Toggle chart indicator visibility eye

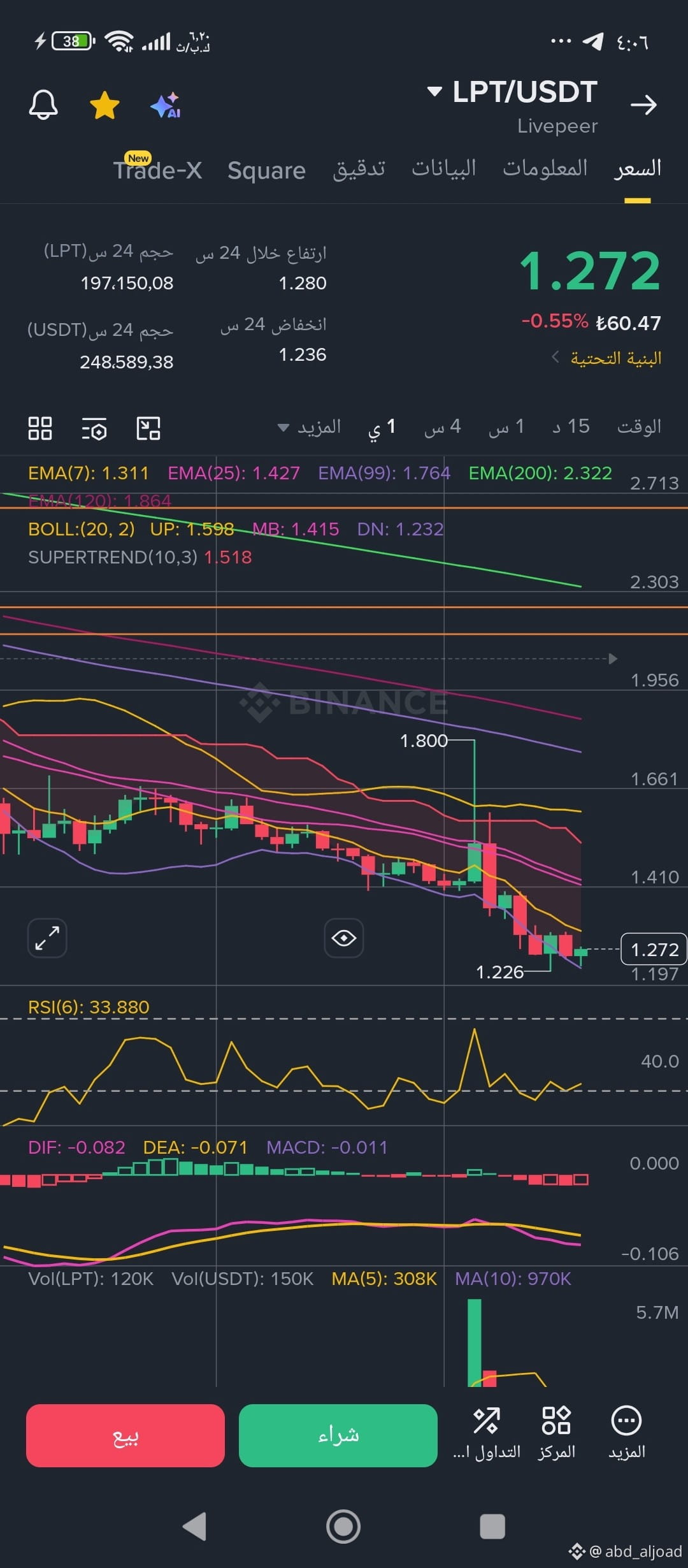[344, 938]
